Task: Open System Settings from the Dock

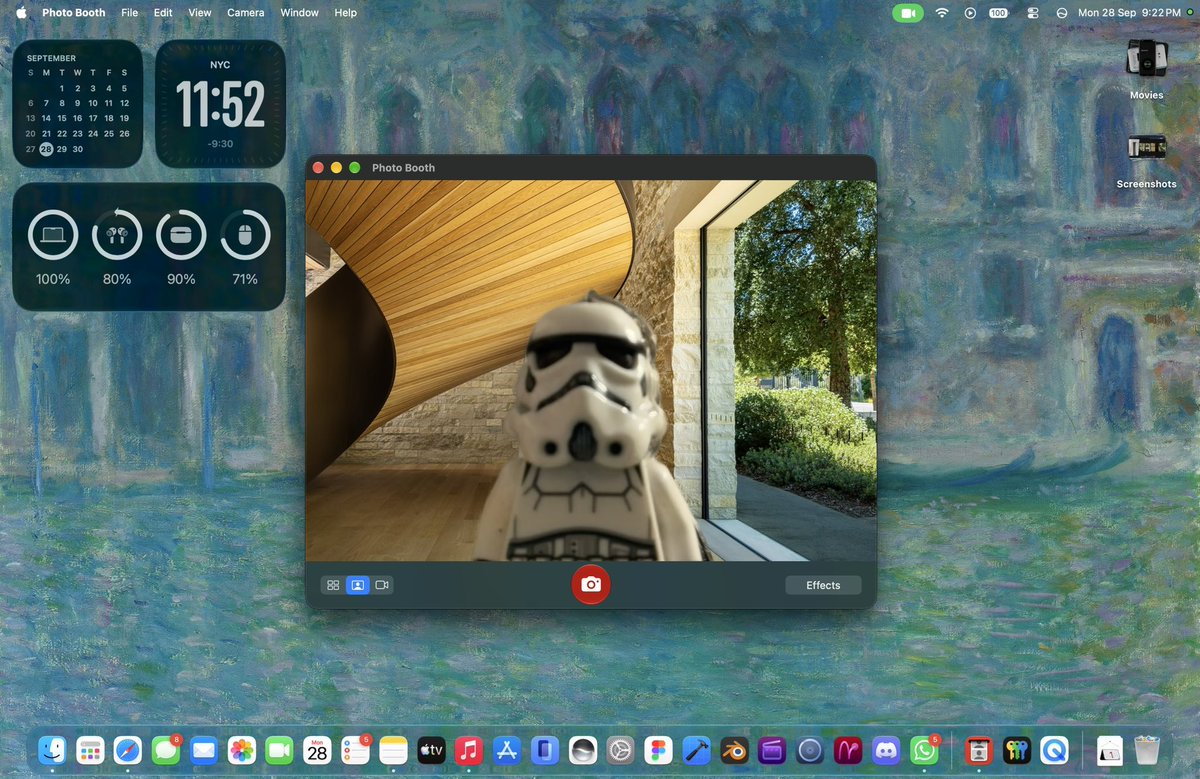Action: tap(620, 750)
